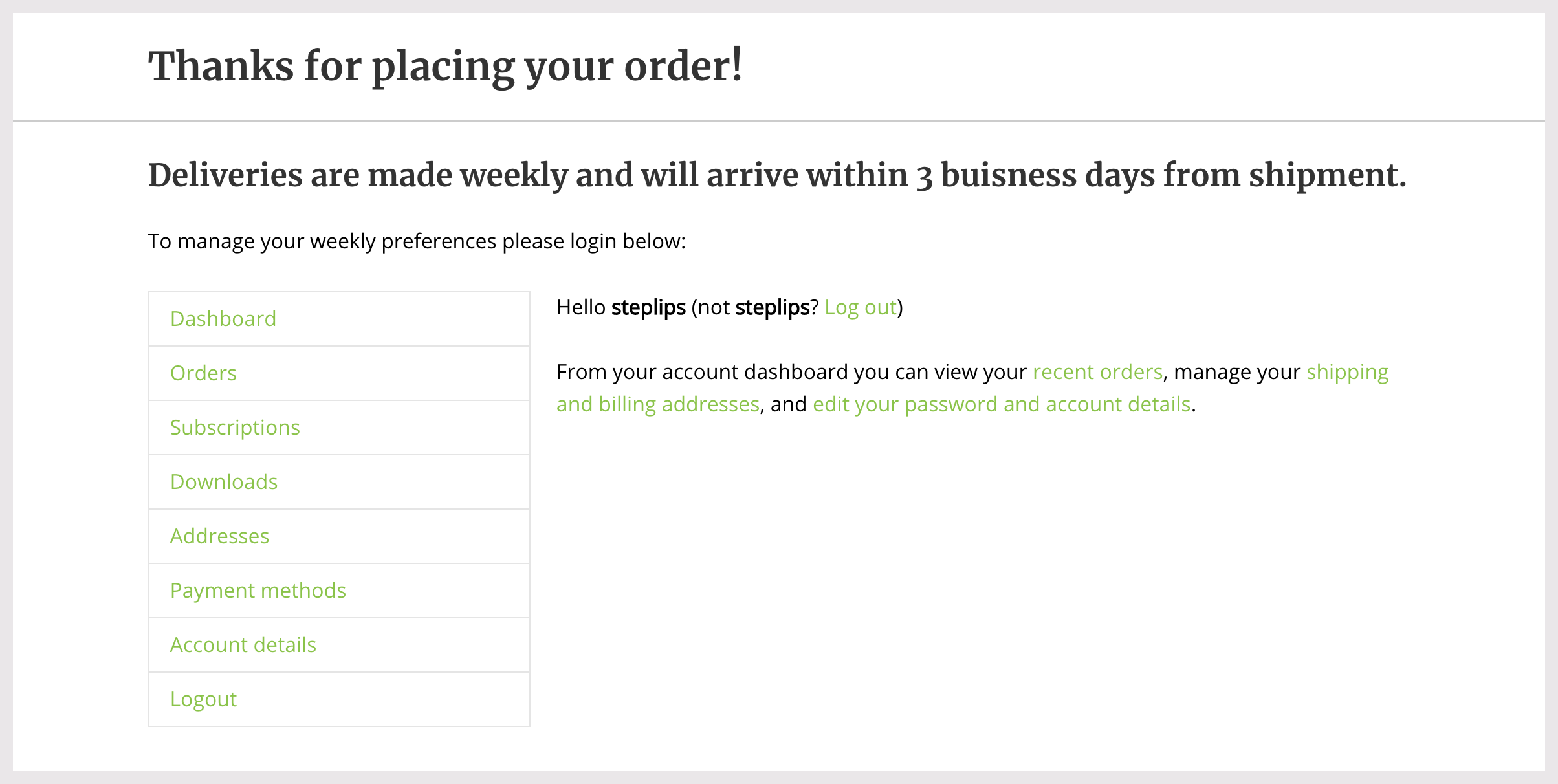Click the 'Thanks for placing your order!' heading

pyautogui.click(x=445, y=66)
